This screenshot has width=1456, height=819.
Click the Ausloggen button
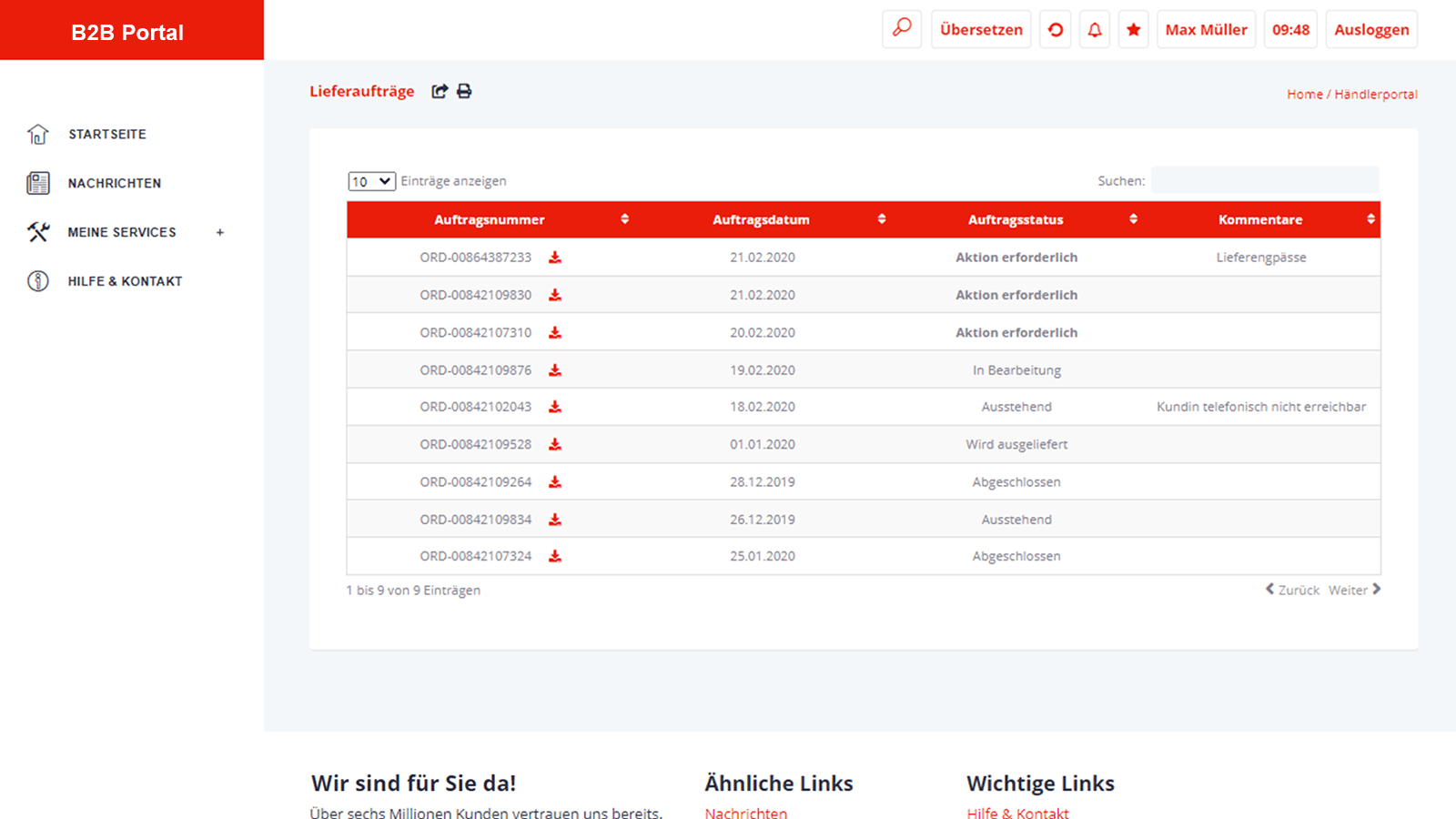coord(1371,30)
